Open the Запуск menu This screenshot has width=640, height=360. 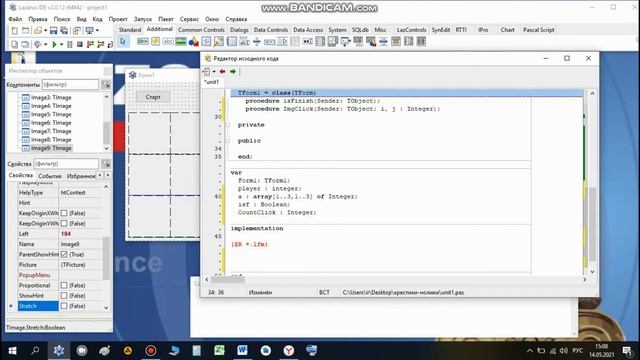143,19
